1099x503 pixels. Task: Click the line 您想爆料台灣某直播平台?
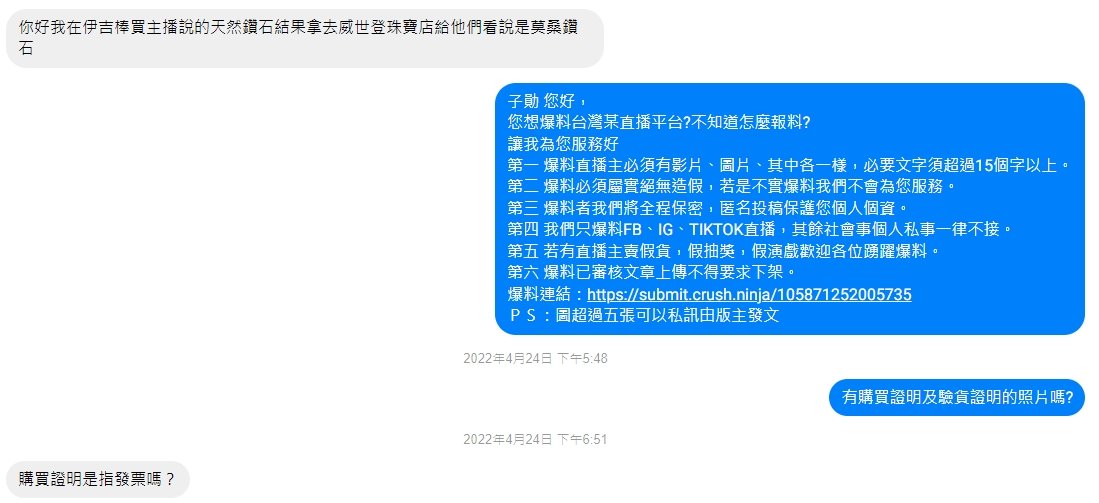point(659,123)
